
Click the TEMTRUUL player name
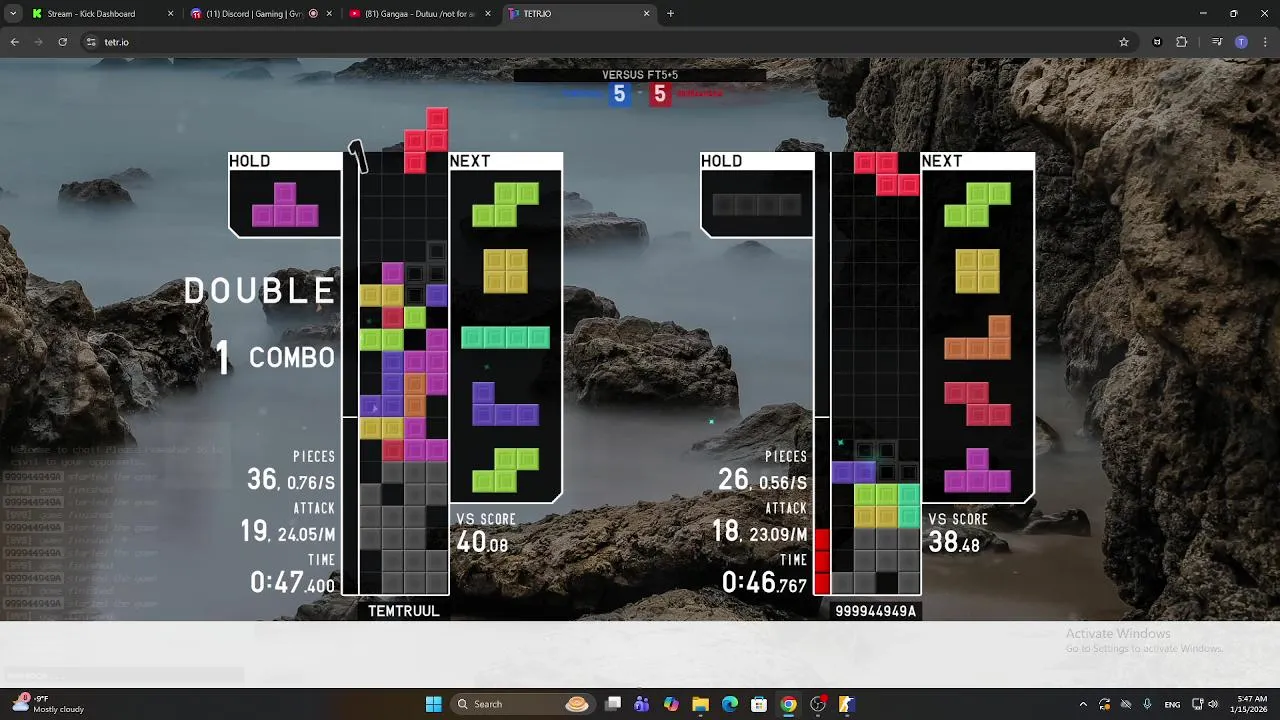click(x=404, y=611)
